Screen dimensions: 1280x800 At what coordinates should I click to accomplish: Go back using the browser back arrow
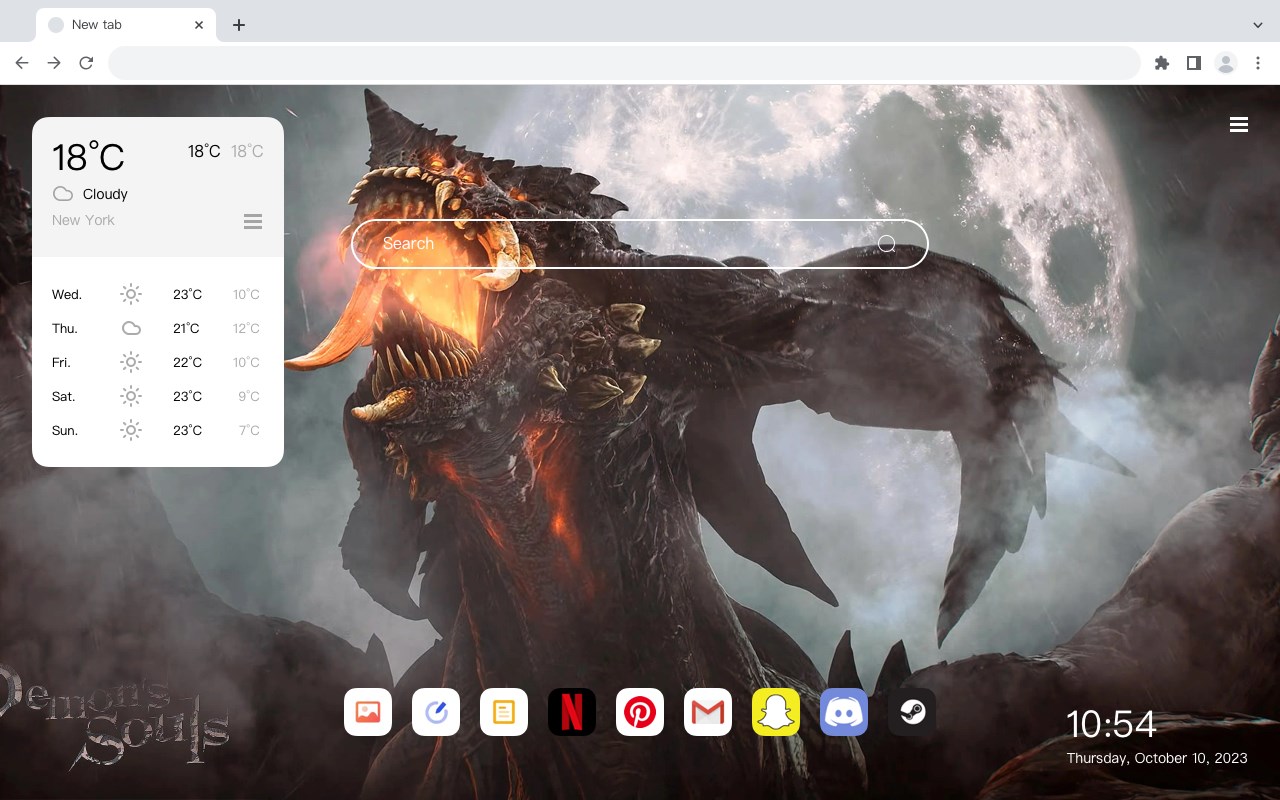click(x=22, y=63)
